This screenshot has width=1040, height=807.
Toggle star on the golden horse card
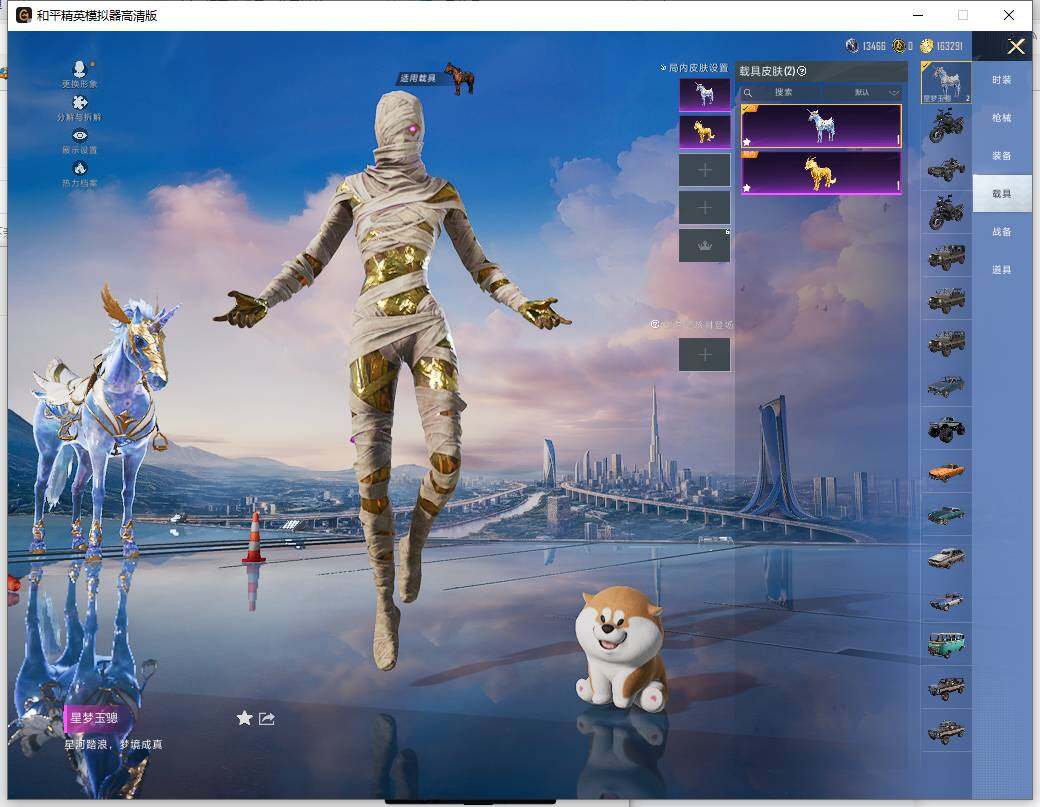pos(747,188)
